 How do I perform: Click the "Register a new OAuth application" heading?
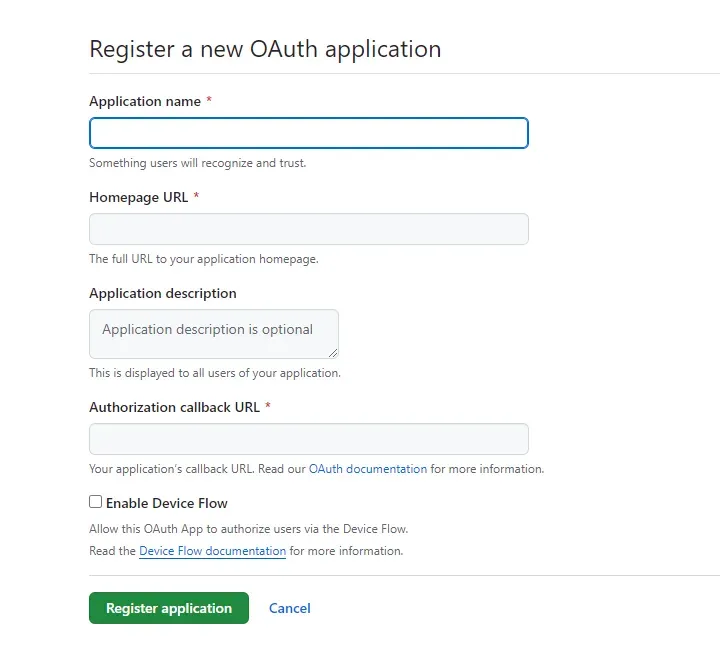(265, 48)
